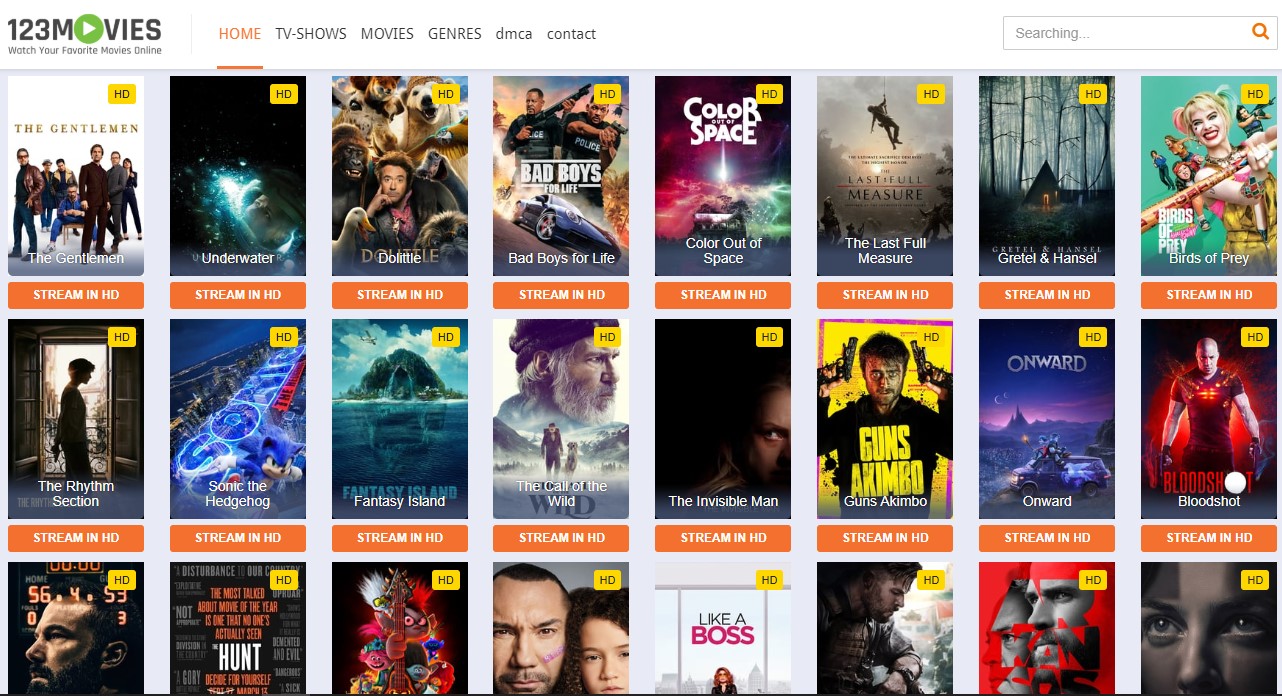1282x696 pixels.
Task: Open the contact page
Action: coord(571,34)
